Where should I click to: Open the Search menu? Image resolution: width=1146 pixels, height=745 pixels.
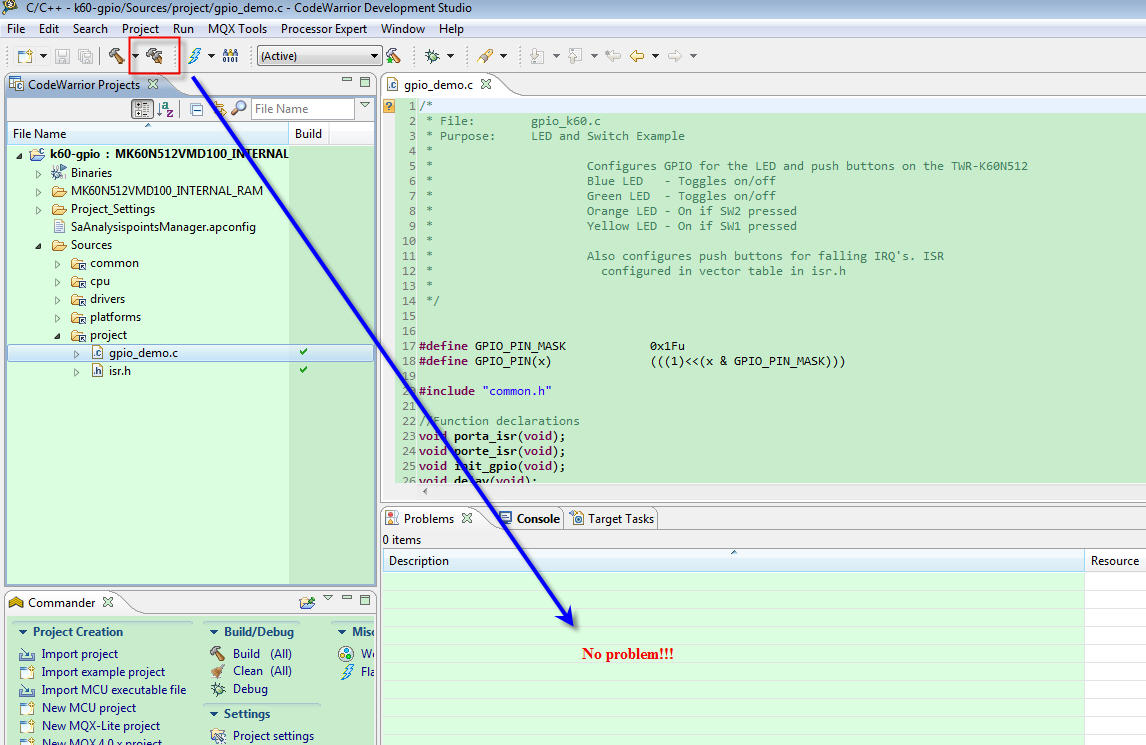(90, 29)
